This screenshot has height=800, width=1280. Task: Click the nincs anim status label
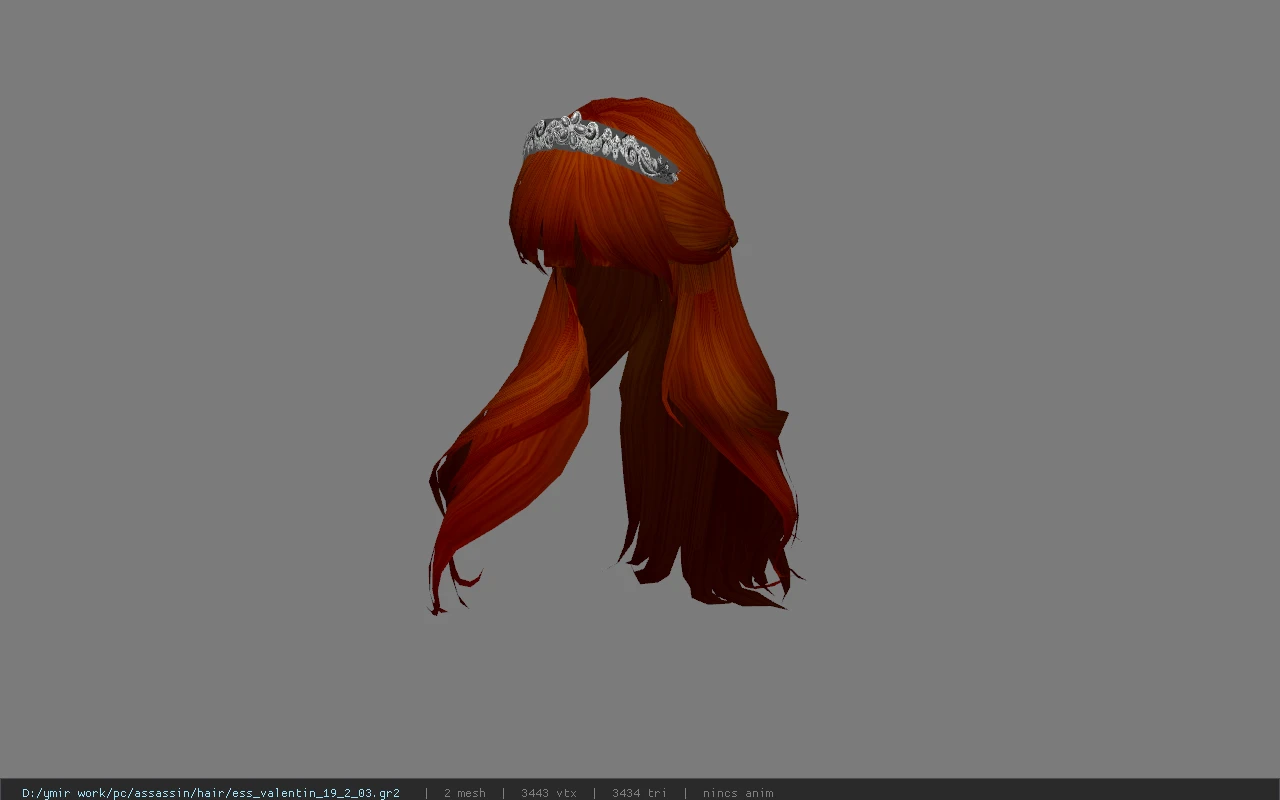pos(738,793)
